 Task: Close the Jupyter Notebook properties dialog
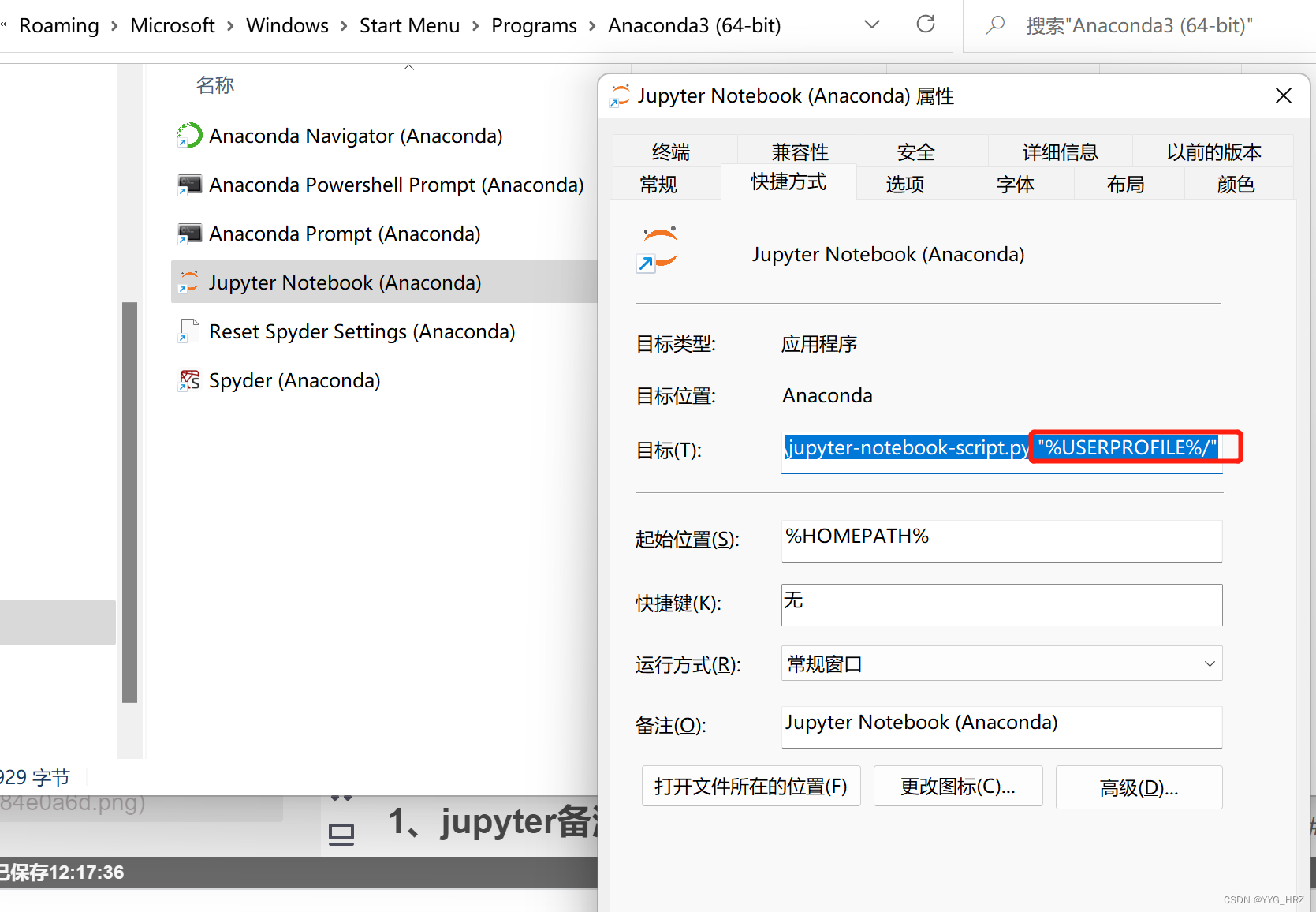click(x=1284, y=96)
